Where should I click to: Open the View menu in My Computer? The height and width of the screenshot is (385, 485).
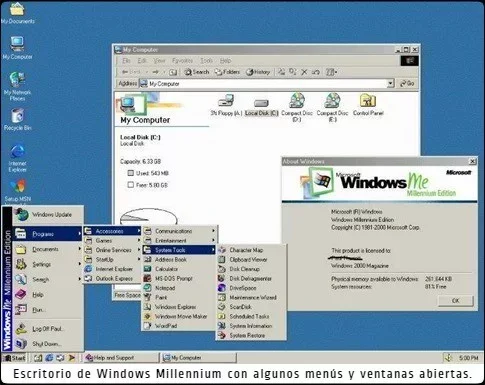click(x=159, y=61)
